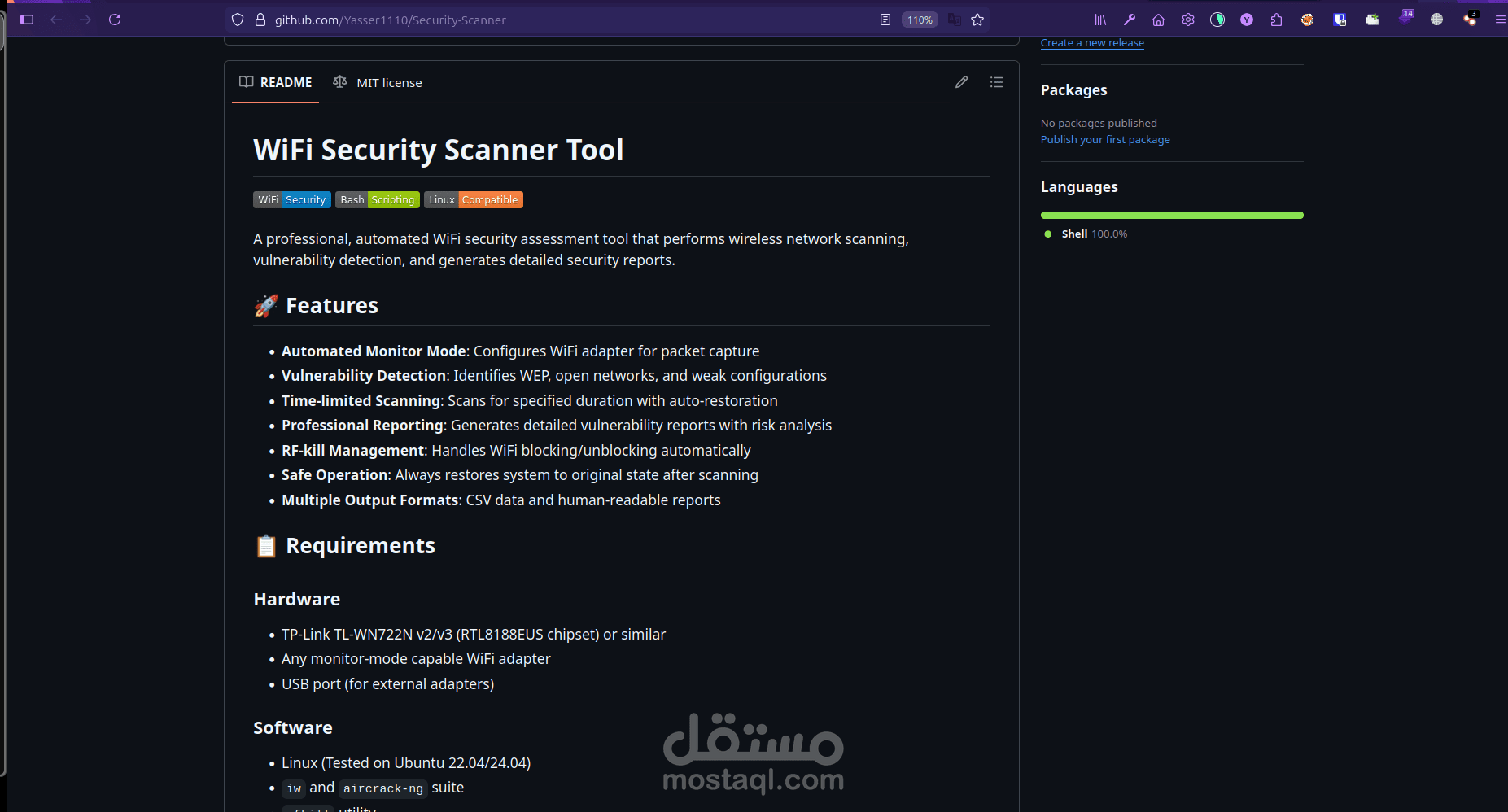Expand the containers icon showing badge 3
Screen dimensions: 1508x812
[x=1471, y=20]
